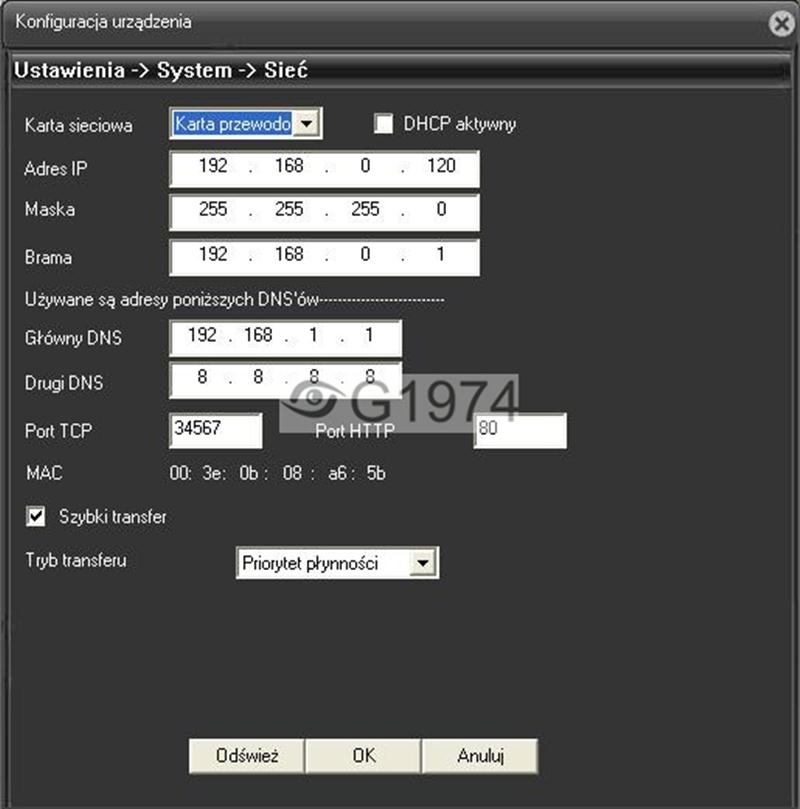Click the third octet of Główny DNS

coord(313,335)
